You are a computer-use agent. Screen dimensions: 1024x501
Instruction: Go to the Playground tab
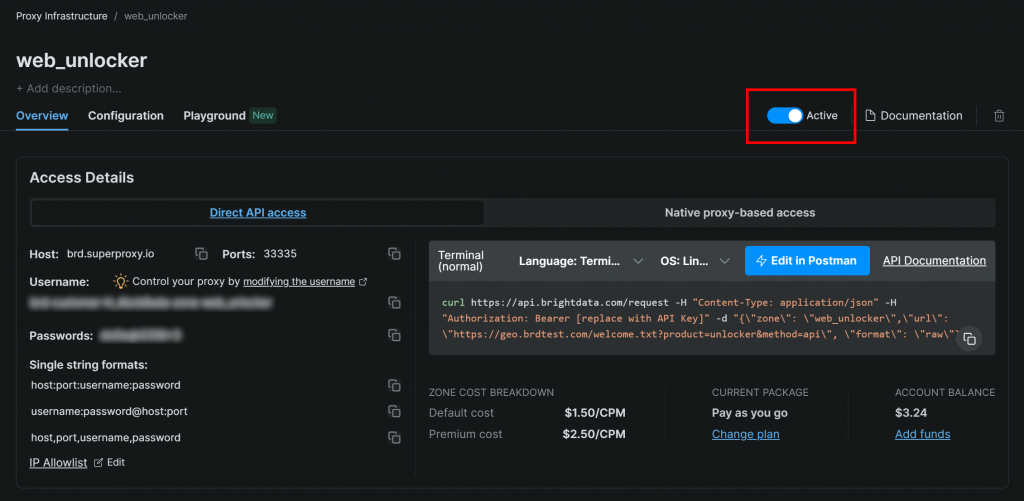coord(214,116)
